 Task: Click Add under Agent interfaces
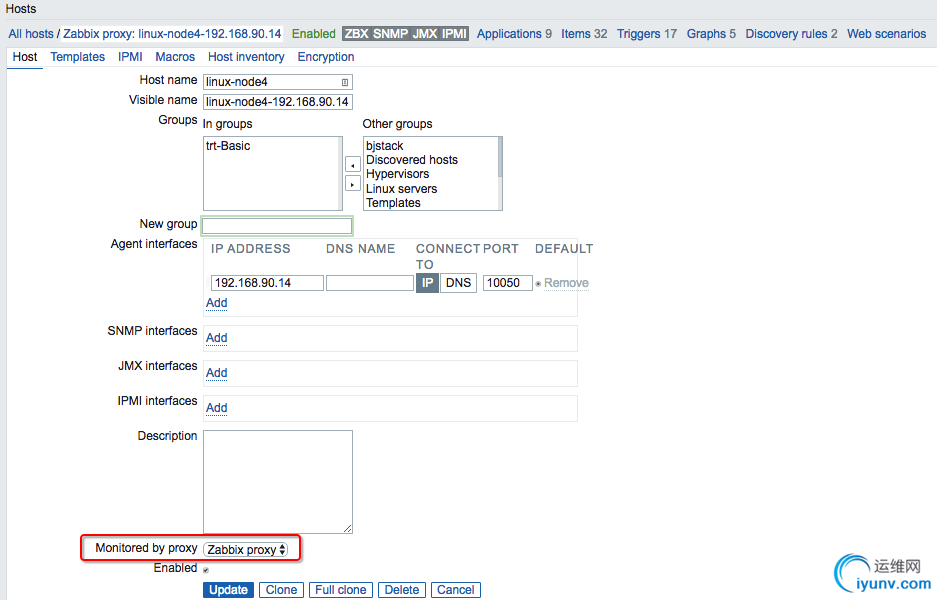coord(216,303)
